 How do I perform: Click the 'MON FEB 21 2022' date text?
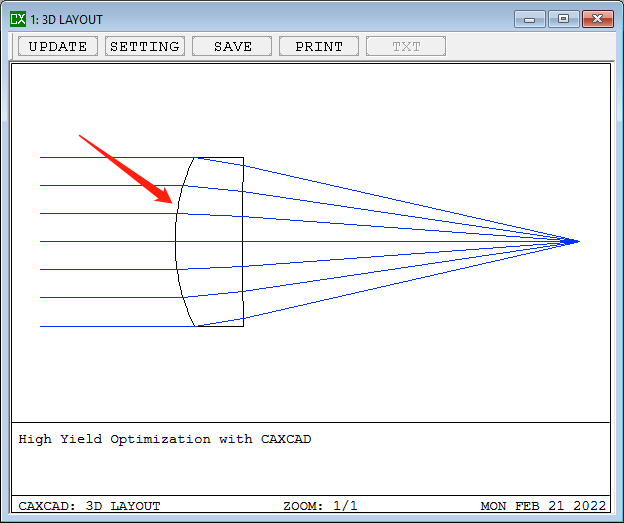(x=543, y=506)
